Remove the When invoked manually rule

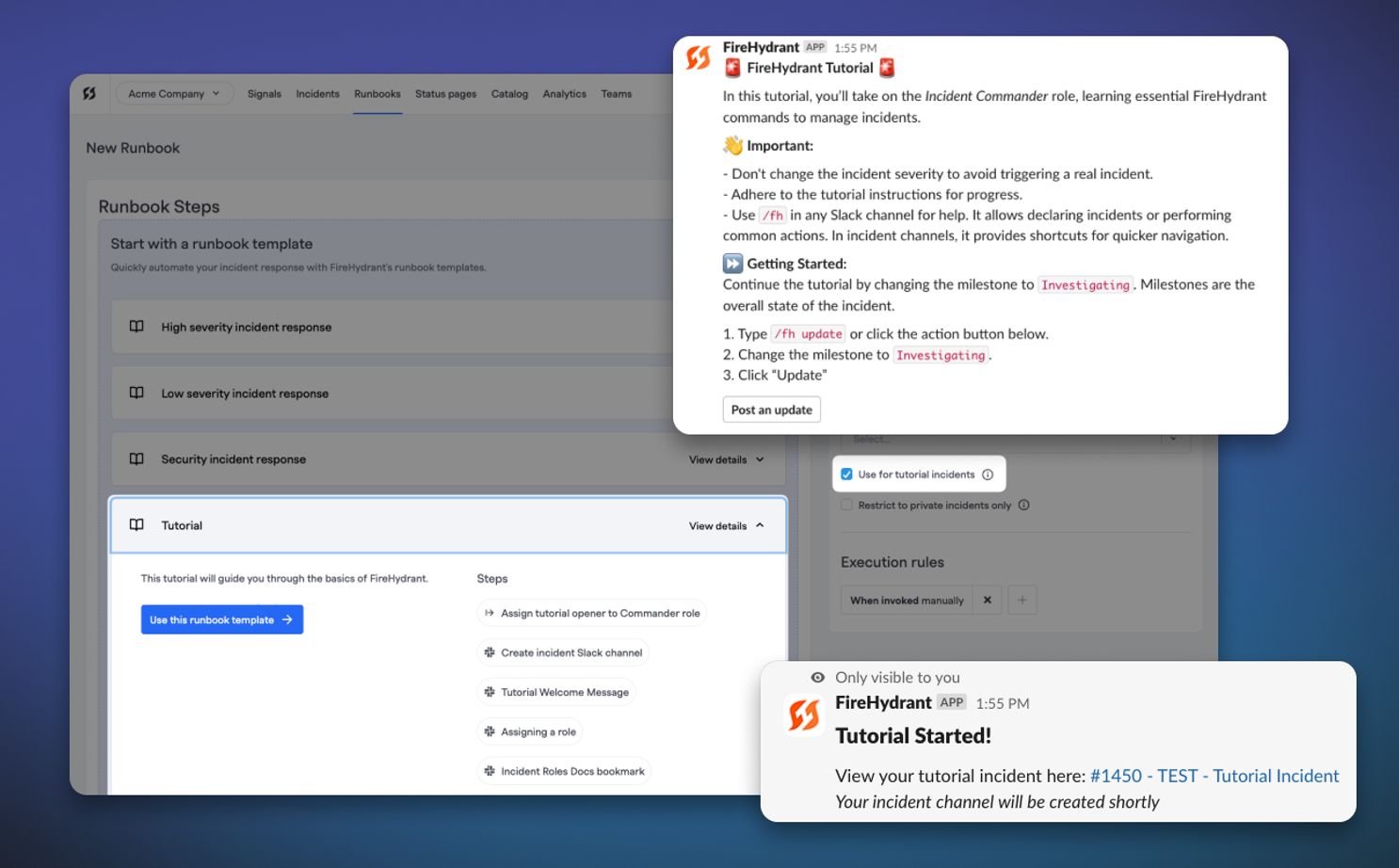(x=987, y=600)
